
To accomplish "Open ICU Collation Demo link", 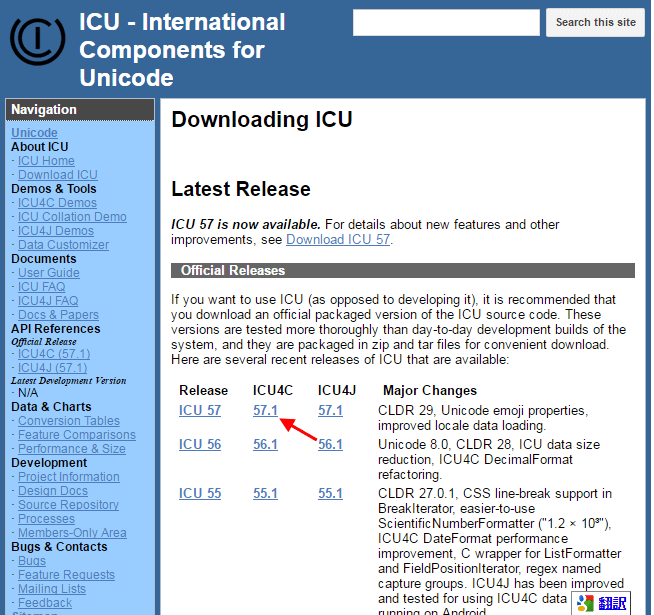I will pyautogui.click(x=72, y=217).
